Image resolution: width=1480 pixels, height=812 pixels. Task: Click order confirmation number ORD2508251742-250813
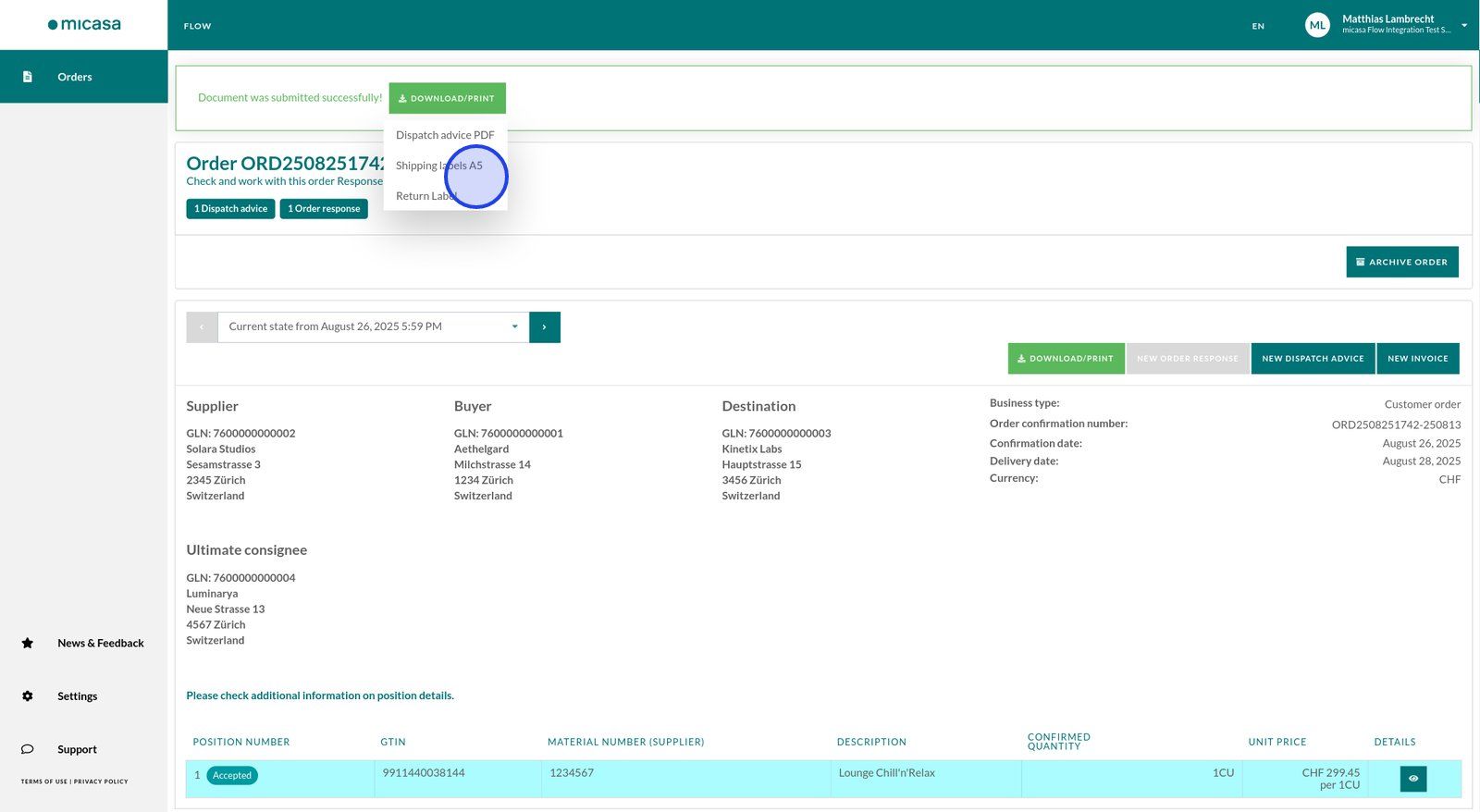[1397, 424]
